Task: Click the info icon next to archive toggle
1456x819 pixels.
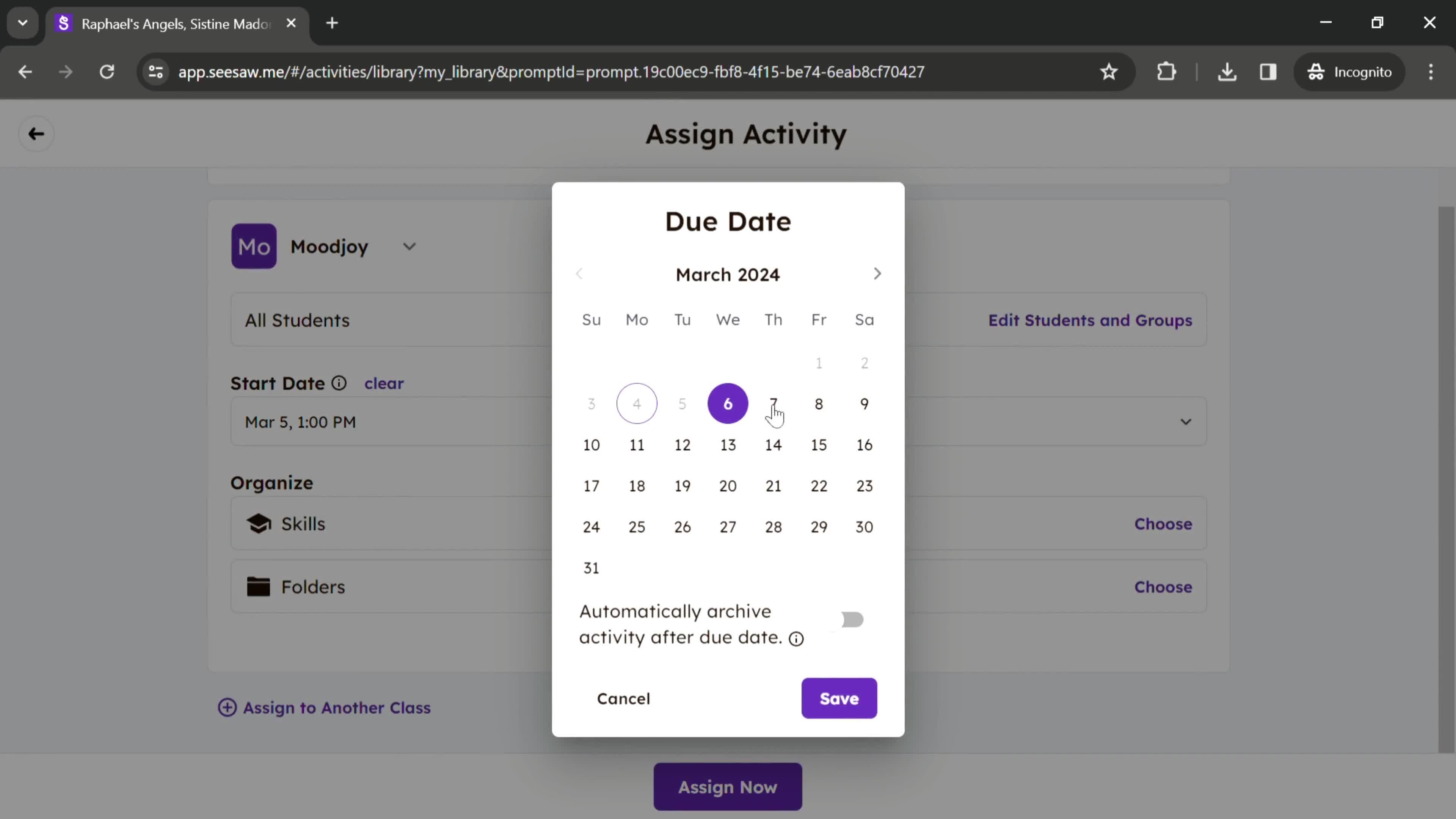Action: point(797,639)
